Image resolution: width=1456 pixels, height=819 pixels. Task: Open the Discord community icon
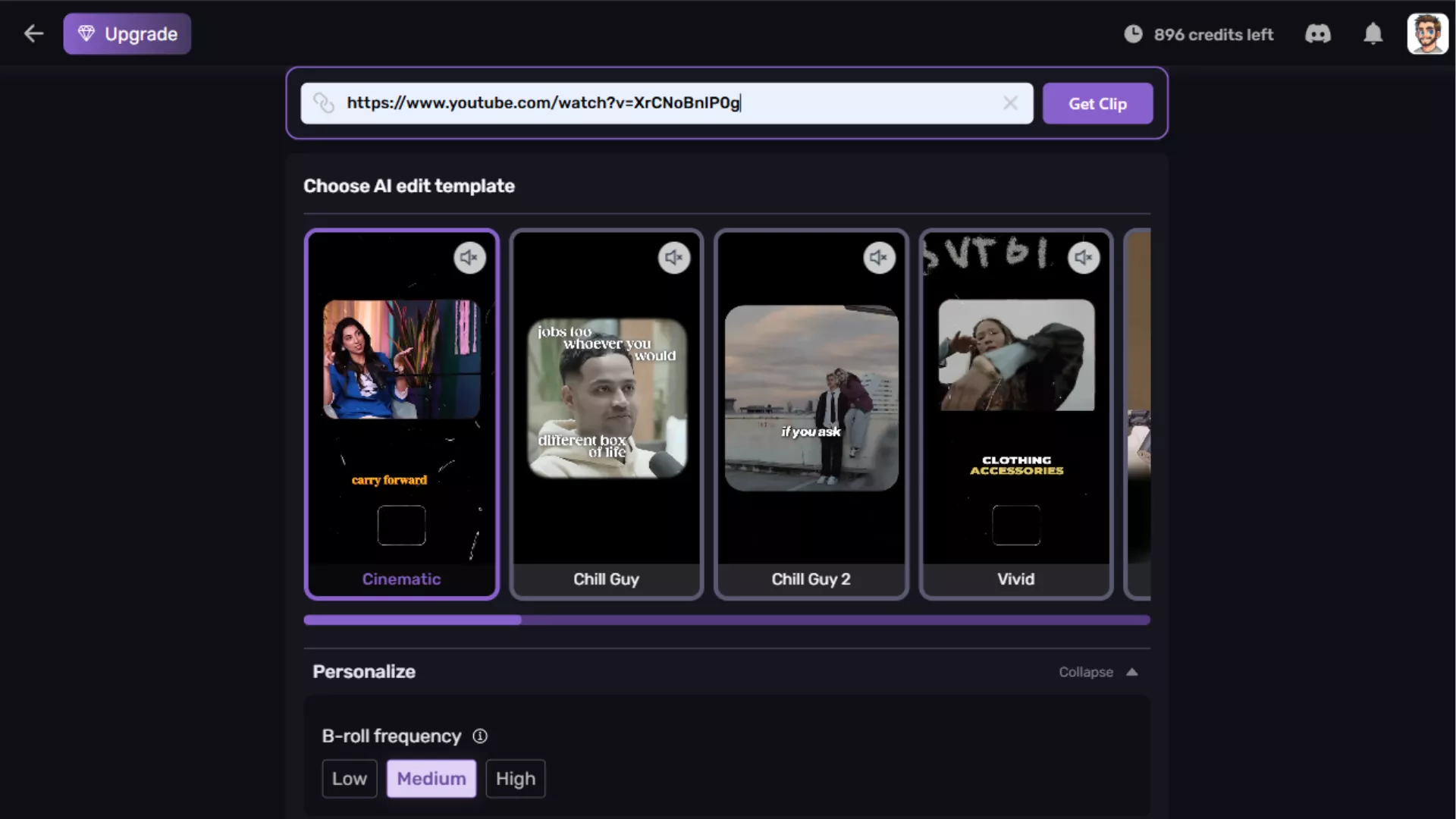coord(1317,34)
